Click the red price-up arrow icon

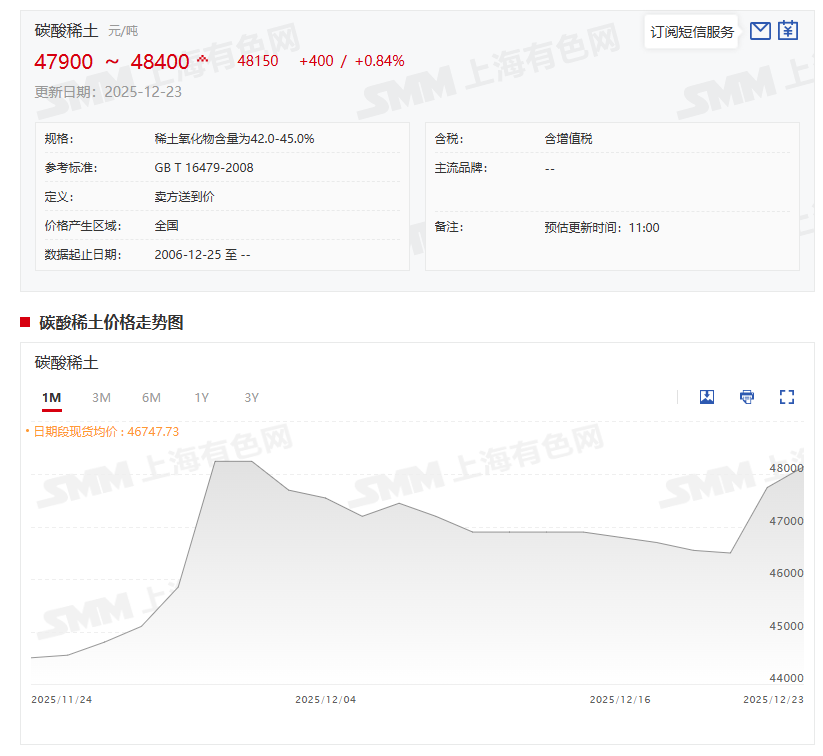coord(203,60)
